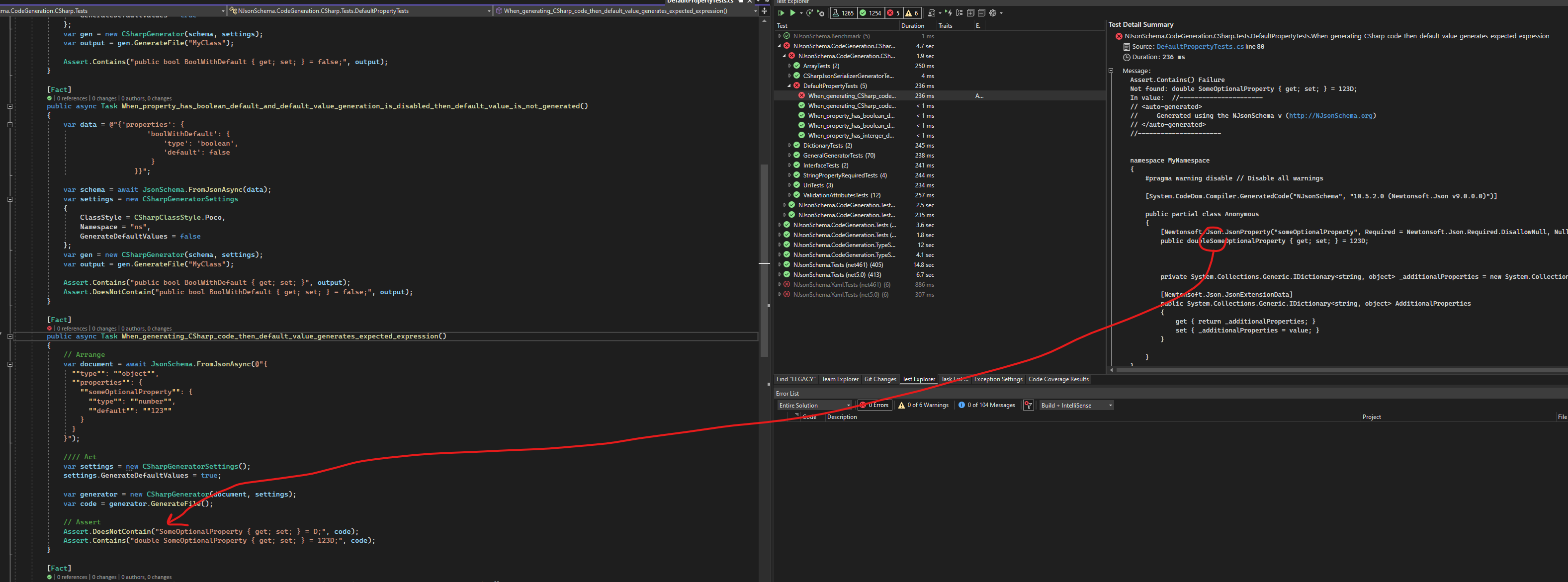Viewport: 1568px width, 582px height.
Task: Open the DefaultPropertyTests.cs source link
Action: point(1199,47)
